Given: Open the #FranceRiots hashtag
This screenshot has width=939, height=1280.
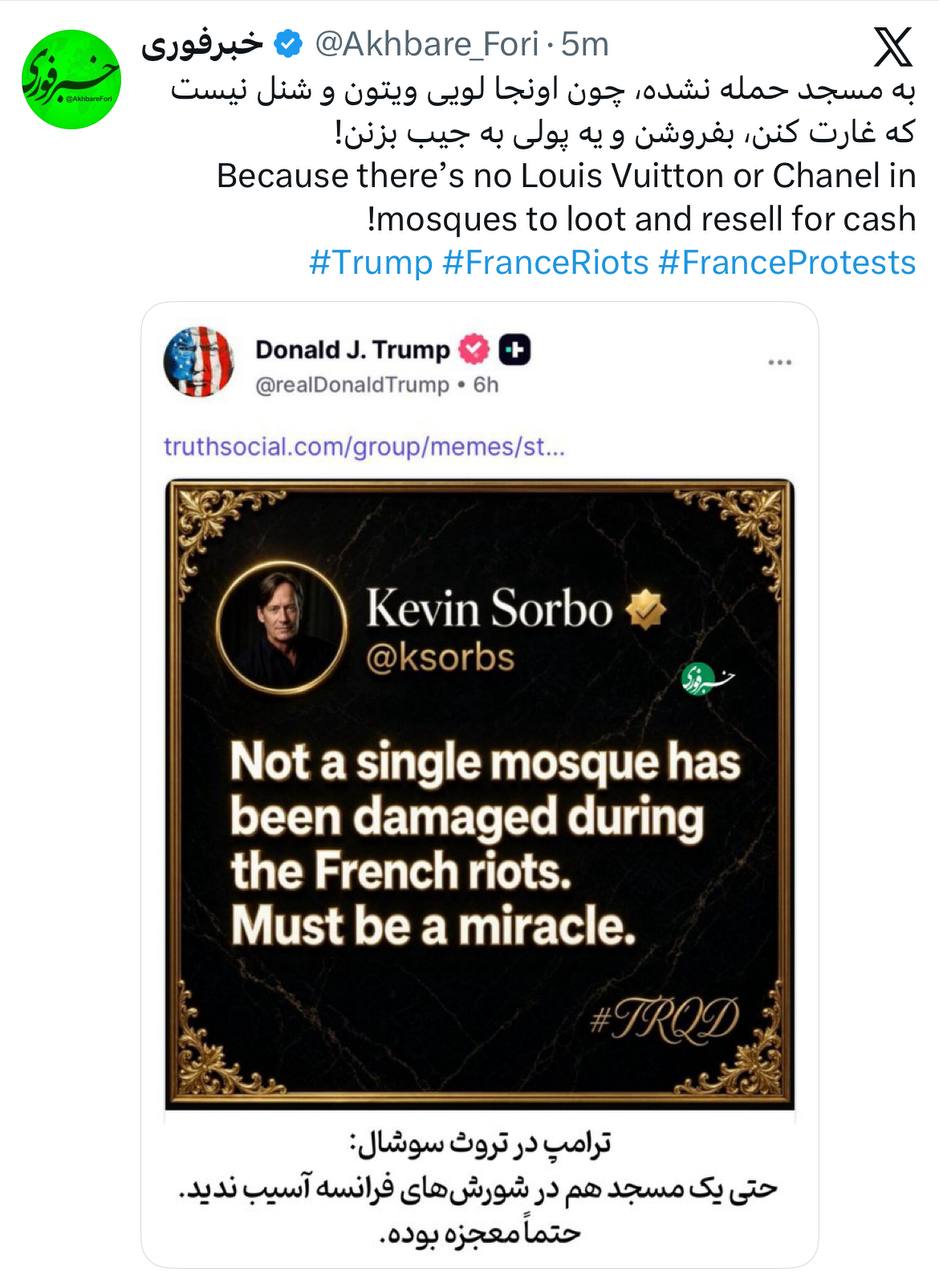Looking at the screenshot, I should (x=545, y=262).
